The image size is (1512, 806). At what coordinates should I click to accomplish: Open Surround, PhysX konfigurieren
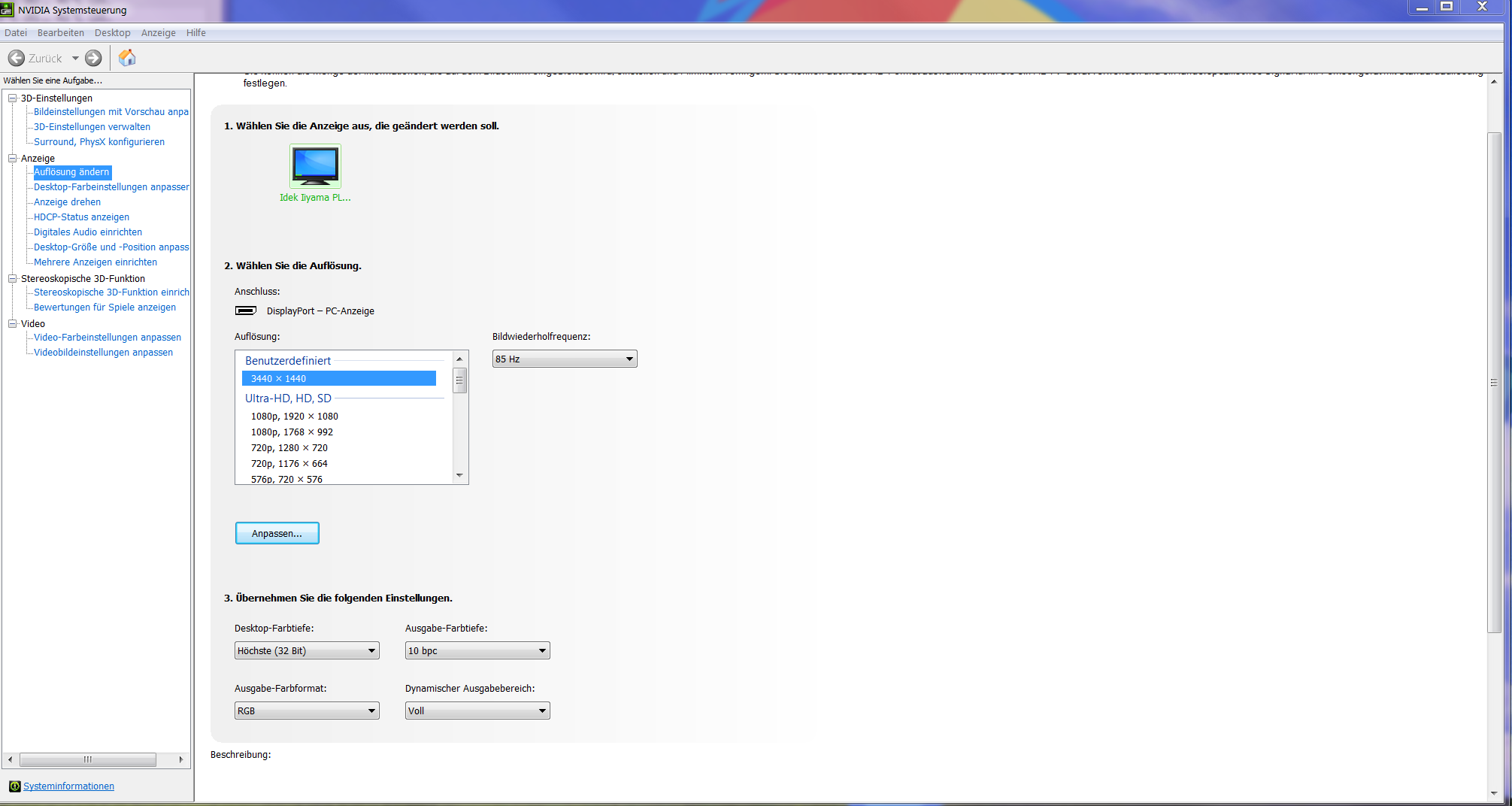click(99, 142)
